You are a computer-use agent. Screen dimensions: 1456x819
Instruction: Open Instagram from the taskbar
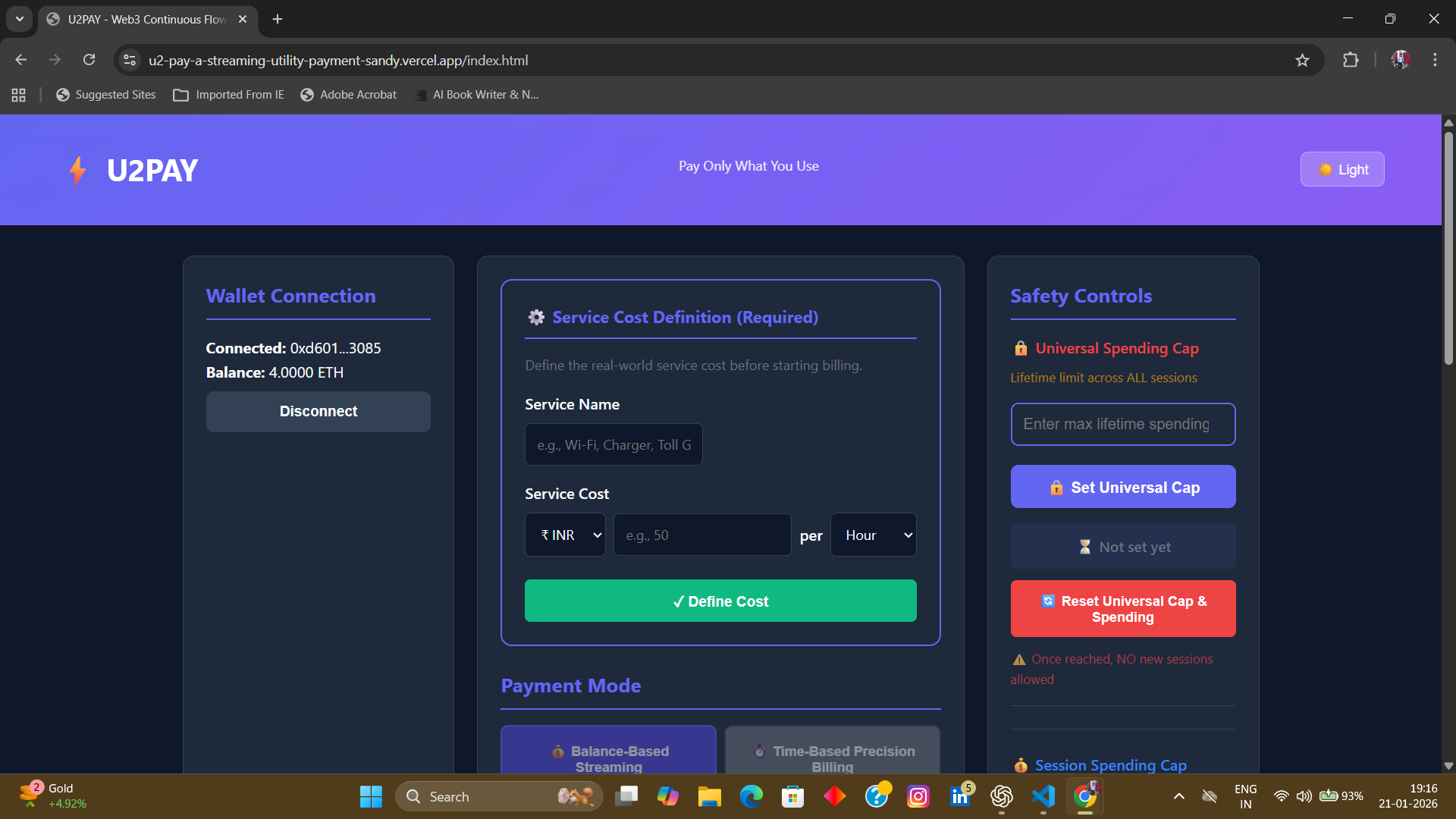click(x=918, y=796)
